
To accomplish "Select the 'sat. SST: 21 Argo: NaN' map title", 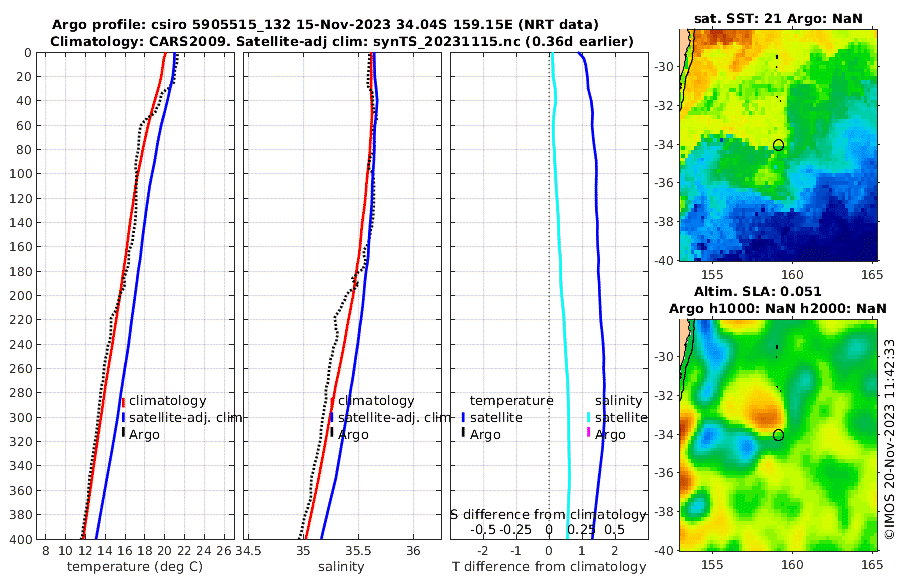I will 778,18.
